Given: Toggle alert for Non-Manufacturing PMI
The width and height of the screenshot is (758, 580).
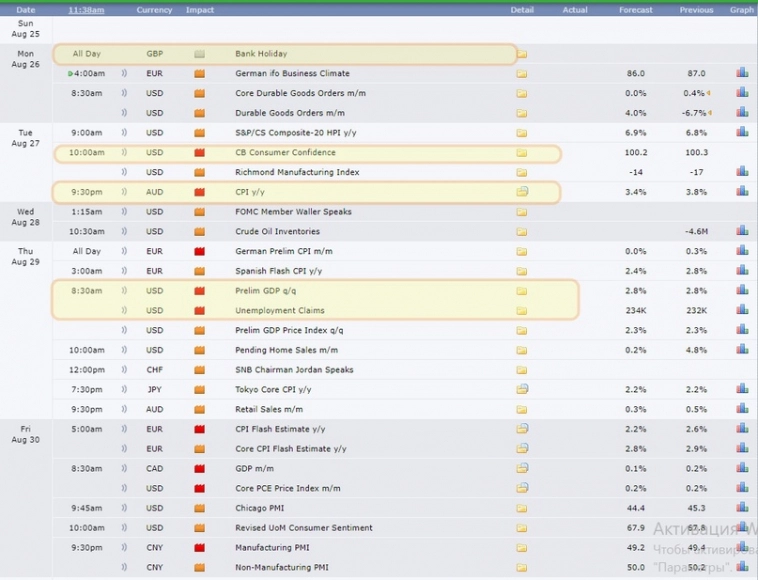Looking at the screenshot, I should click(x=124, y=567).
